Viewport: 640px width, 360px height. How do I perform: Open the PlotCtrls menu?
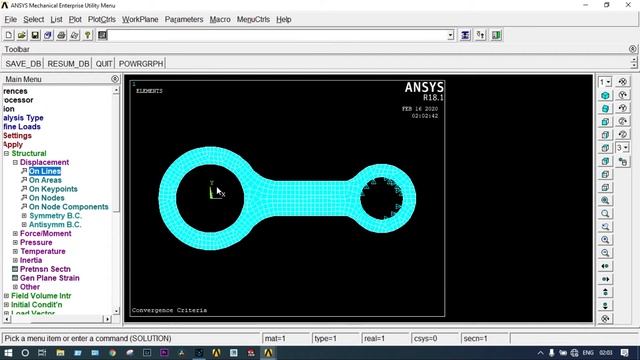pyautogui.click(x=102, y=19)
